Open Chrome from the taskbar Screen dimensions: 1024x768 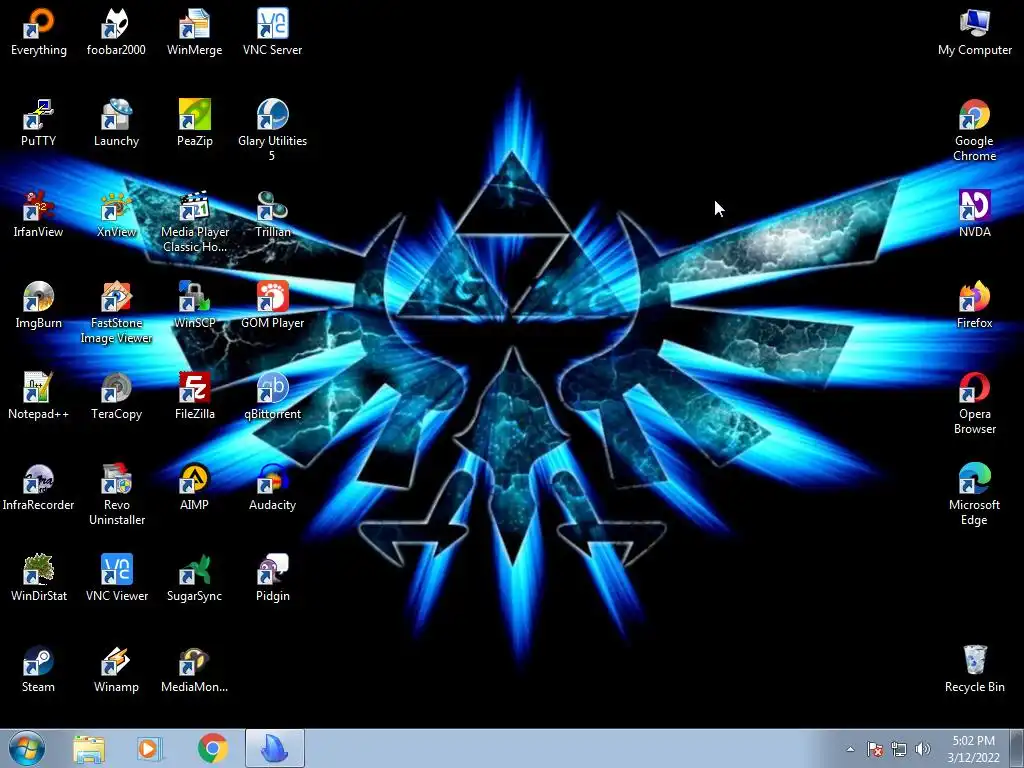point(212,749)
